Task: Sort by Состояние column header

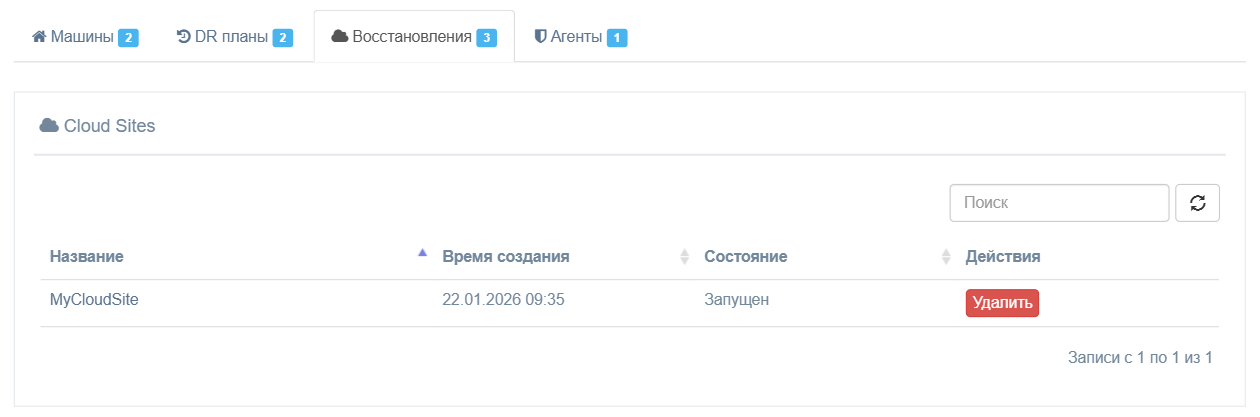Action: coord(746,256)
